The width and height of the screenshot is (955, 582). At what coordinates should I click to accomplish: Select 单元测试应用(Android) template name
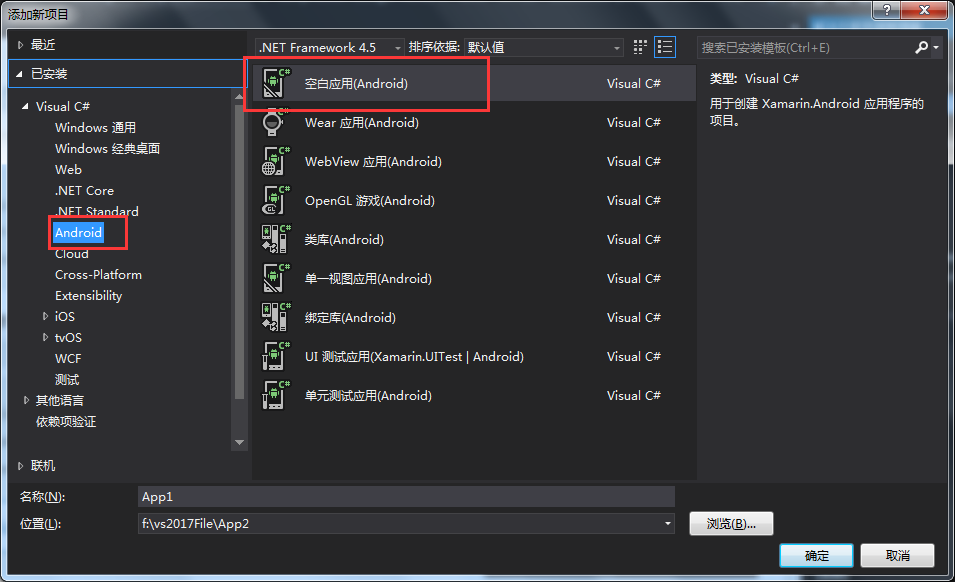pos(368,395)
